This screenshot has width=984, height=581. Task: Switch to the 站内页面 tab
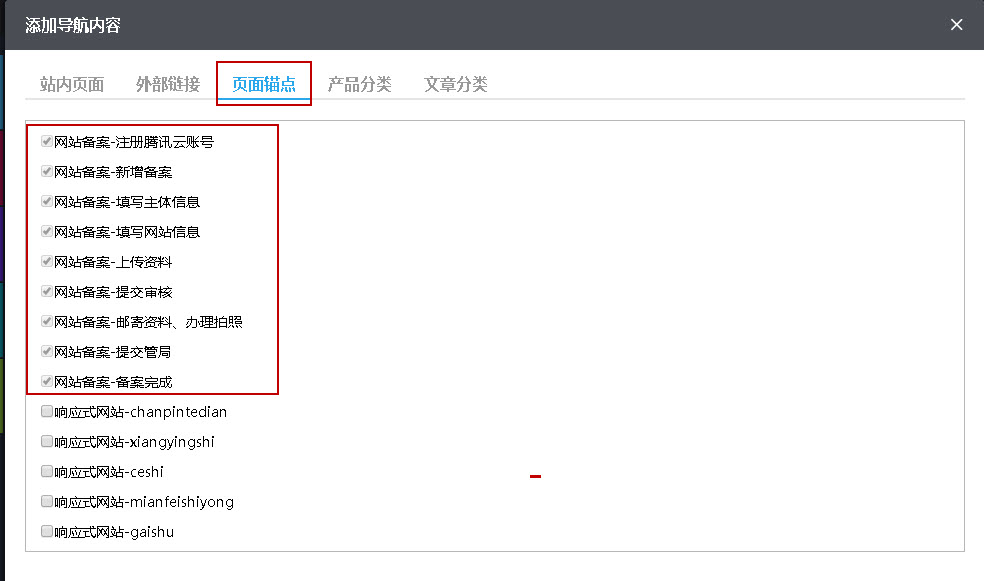(72, 84)
